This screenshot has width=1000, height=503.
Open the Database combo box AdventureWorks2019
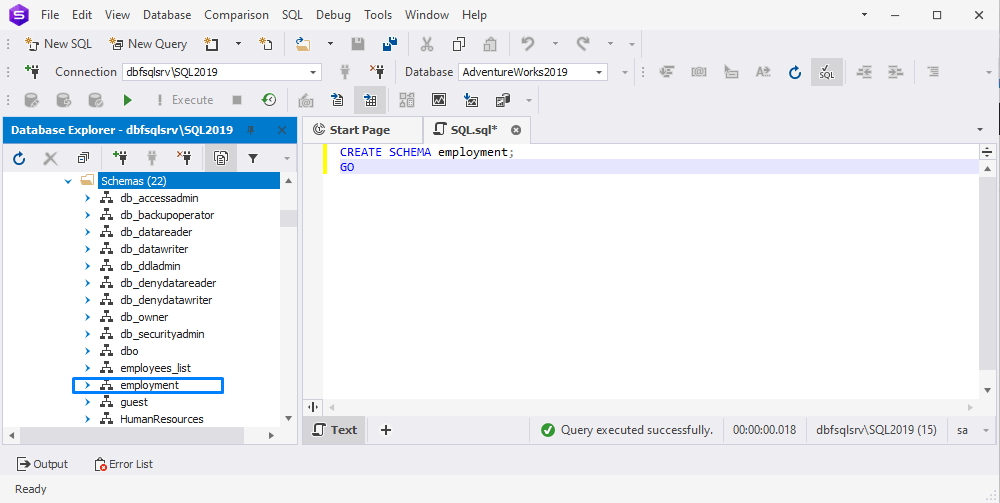(x=533, y=72)
